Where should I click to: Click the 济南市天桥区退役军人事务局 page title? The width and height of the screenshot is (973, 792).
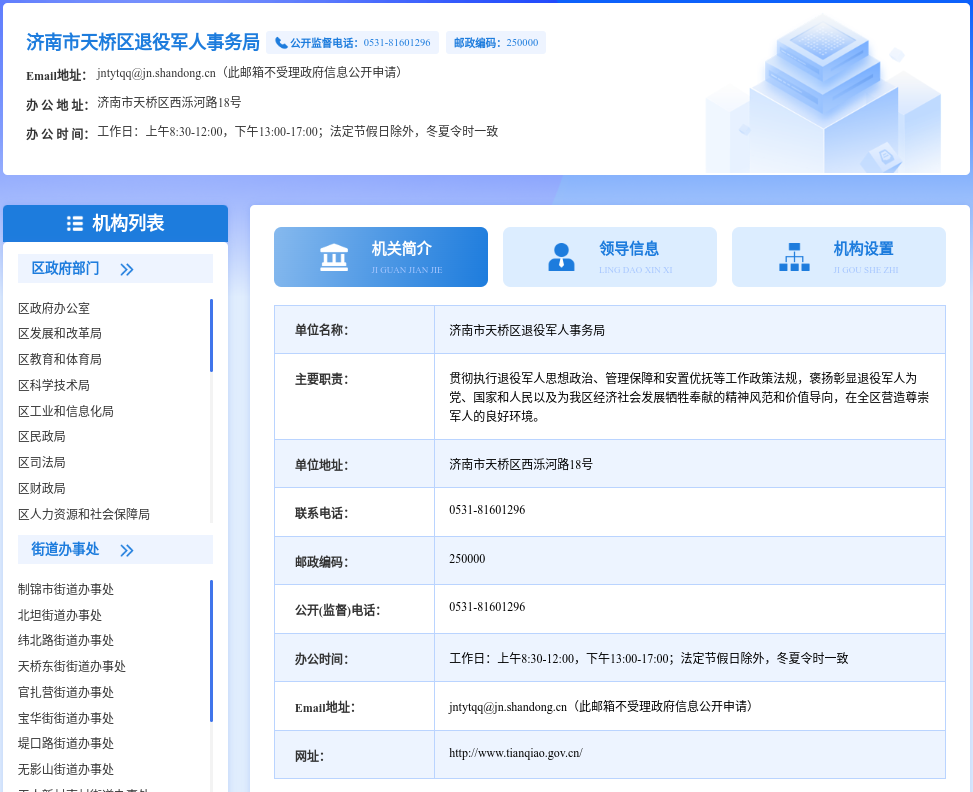click(143, 42)
